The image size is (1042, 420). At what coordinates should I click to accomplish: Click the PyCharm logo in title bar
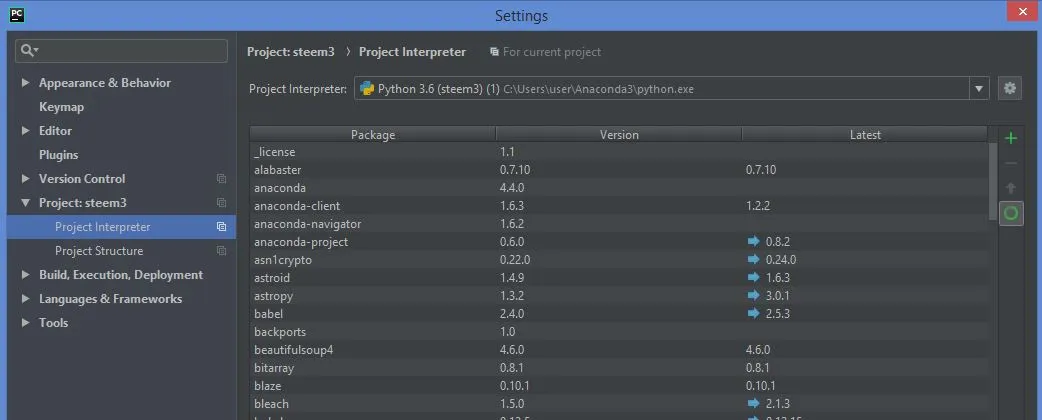pyautogui.click(x=17, y=15)
